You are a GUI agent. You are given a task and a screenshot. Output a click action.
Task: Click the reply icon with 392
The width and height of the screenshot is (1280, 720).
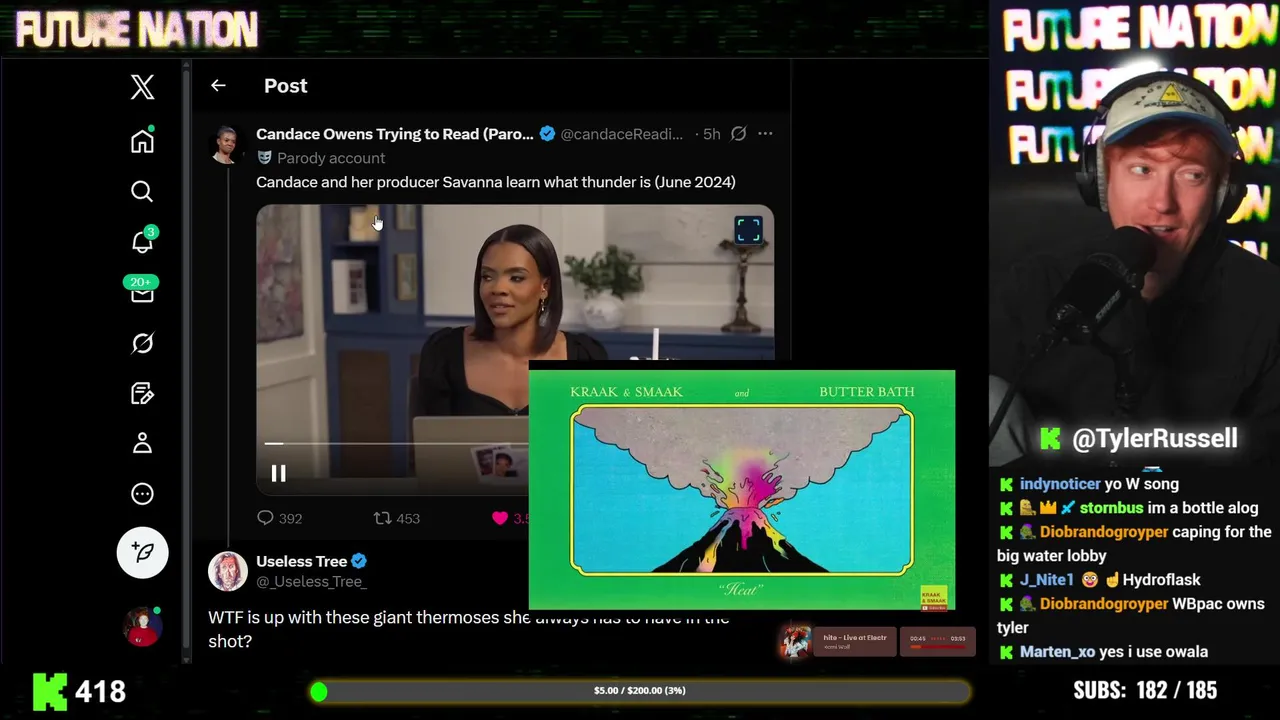[x=265, y=518]
